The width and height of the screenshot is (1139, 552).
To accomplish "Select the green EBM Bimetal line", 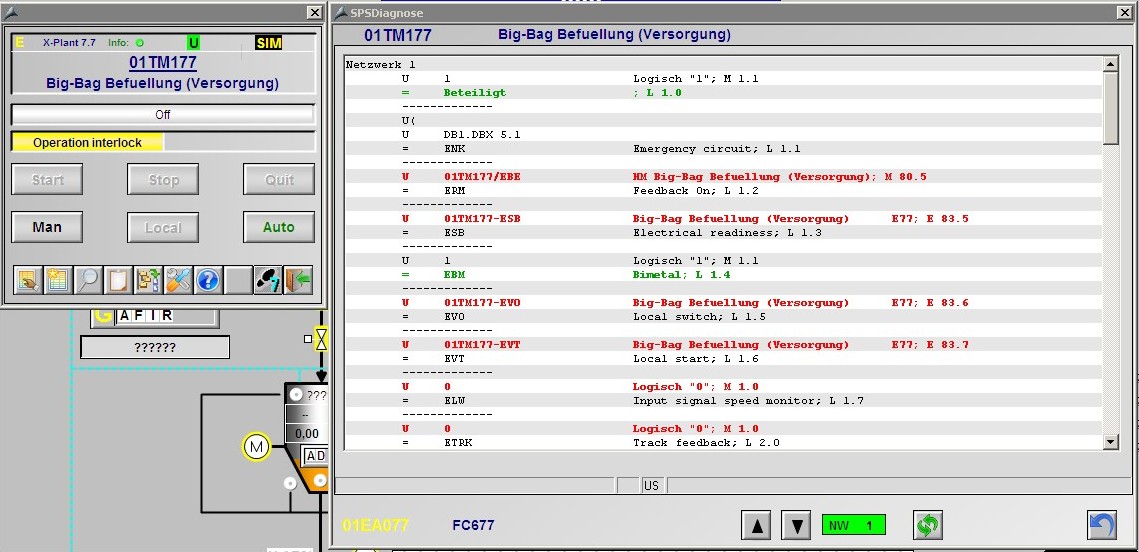I will 724,275.
